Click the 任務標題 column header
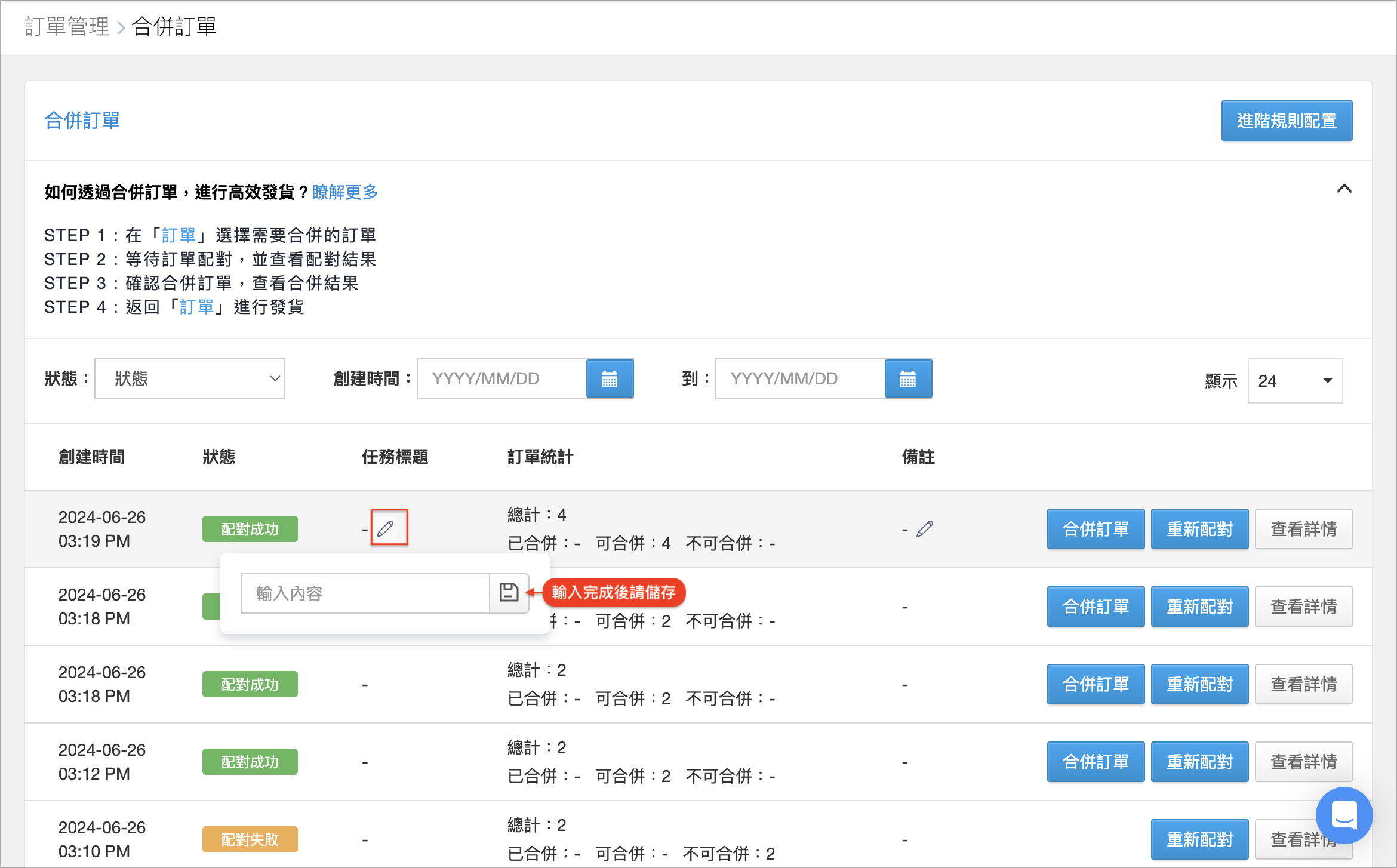1397x868 pixels. point(395,457)
